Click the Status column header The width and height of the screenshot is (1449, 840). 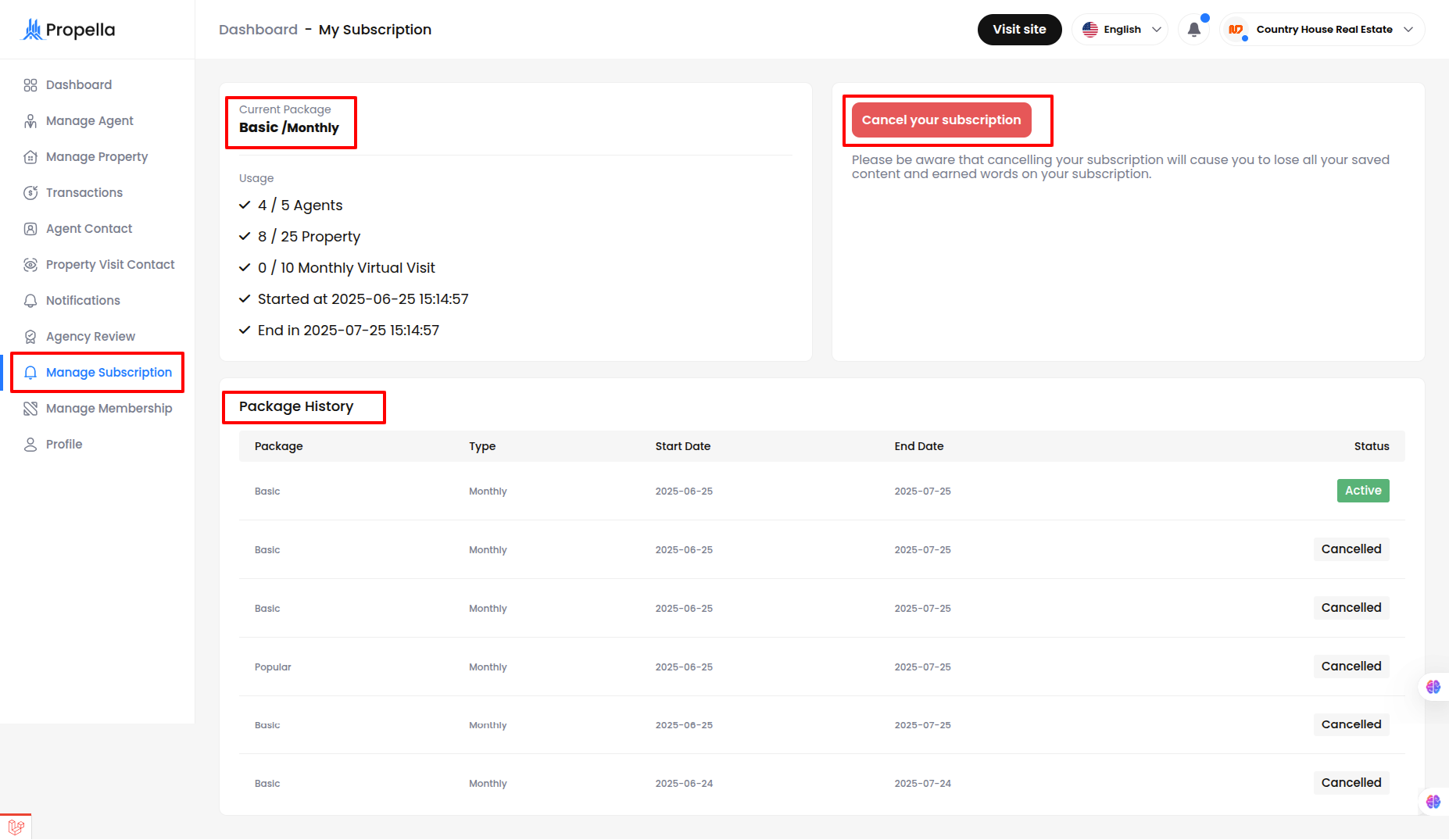[x=1372, y=446]
